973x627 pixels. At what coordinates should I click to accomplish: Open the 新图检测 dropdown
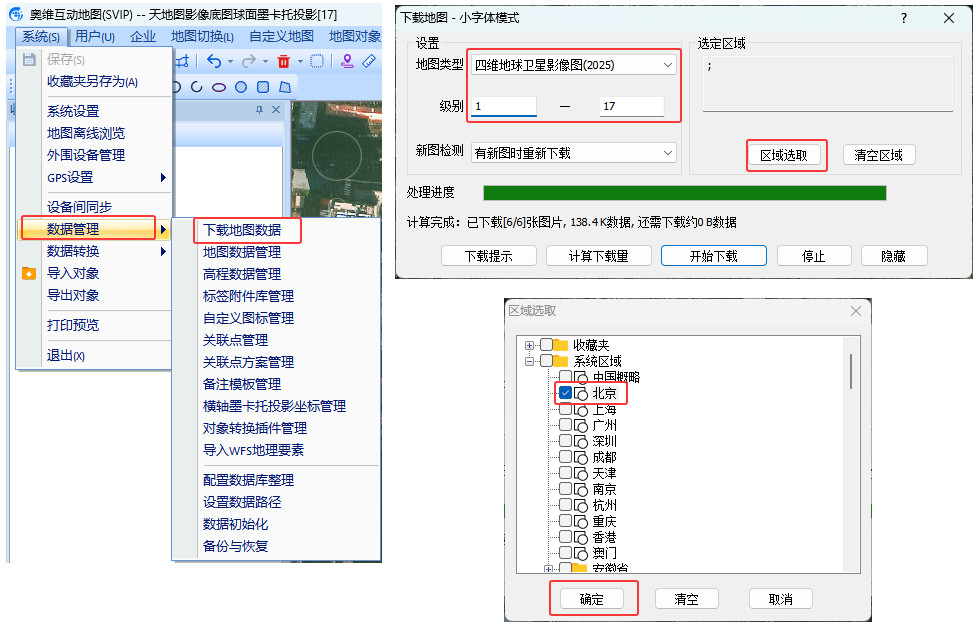point(573,153)
